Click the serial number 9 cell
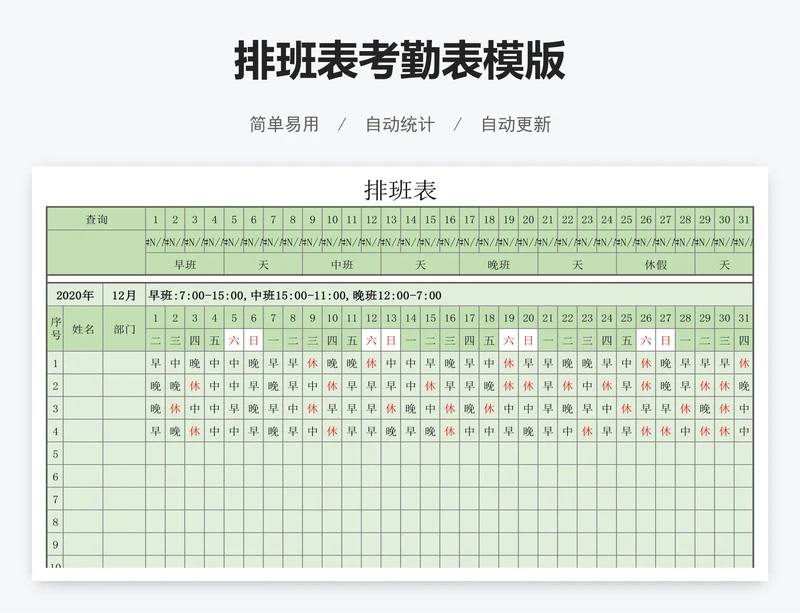 [x=56, y=545]
